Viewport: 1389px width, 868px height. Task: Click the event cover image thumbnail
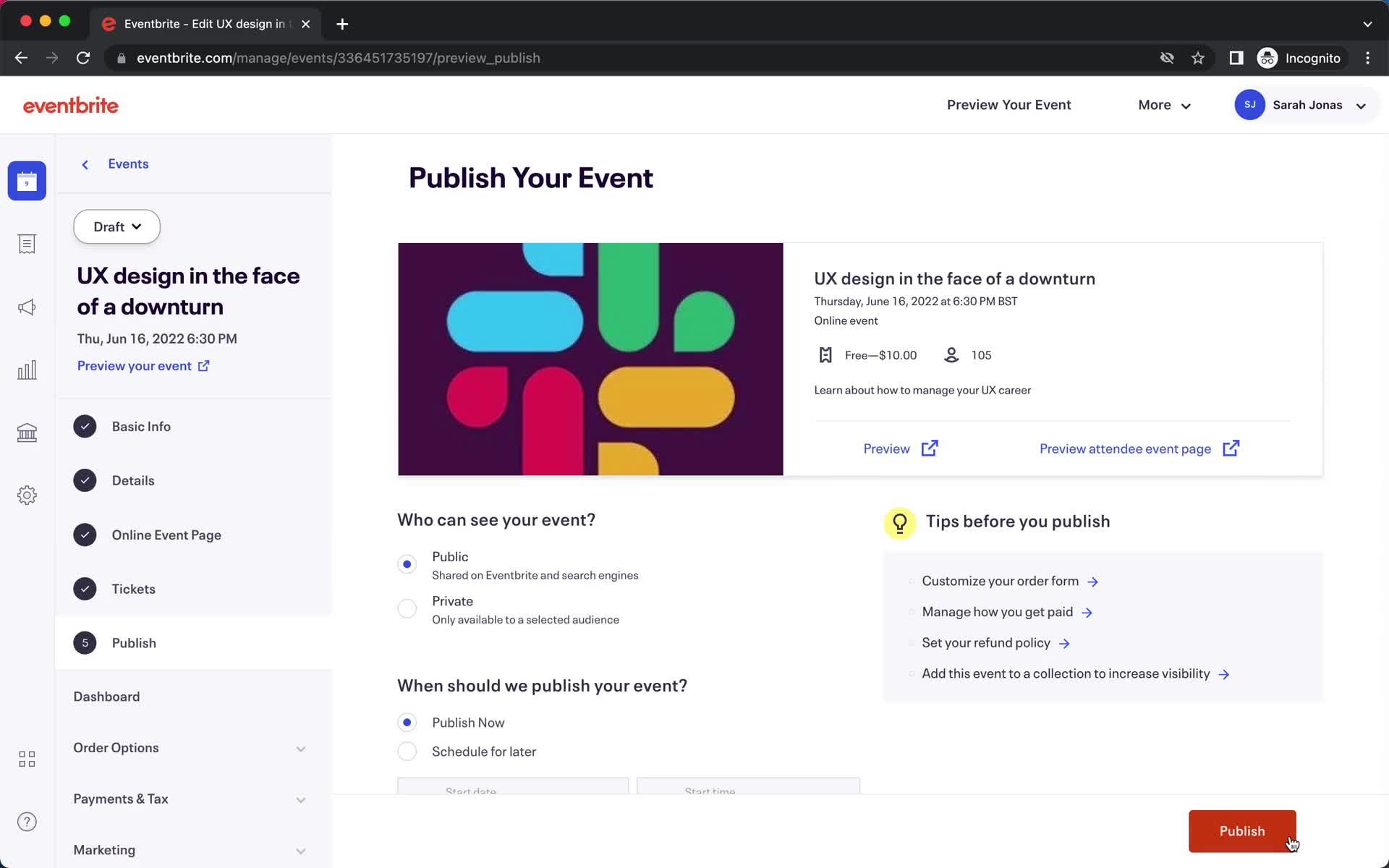(590, 359)
